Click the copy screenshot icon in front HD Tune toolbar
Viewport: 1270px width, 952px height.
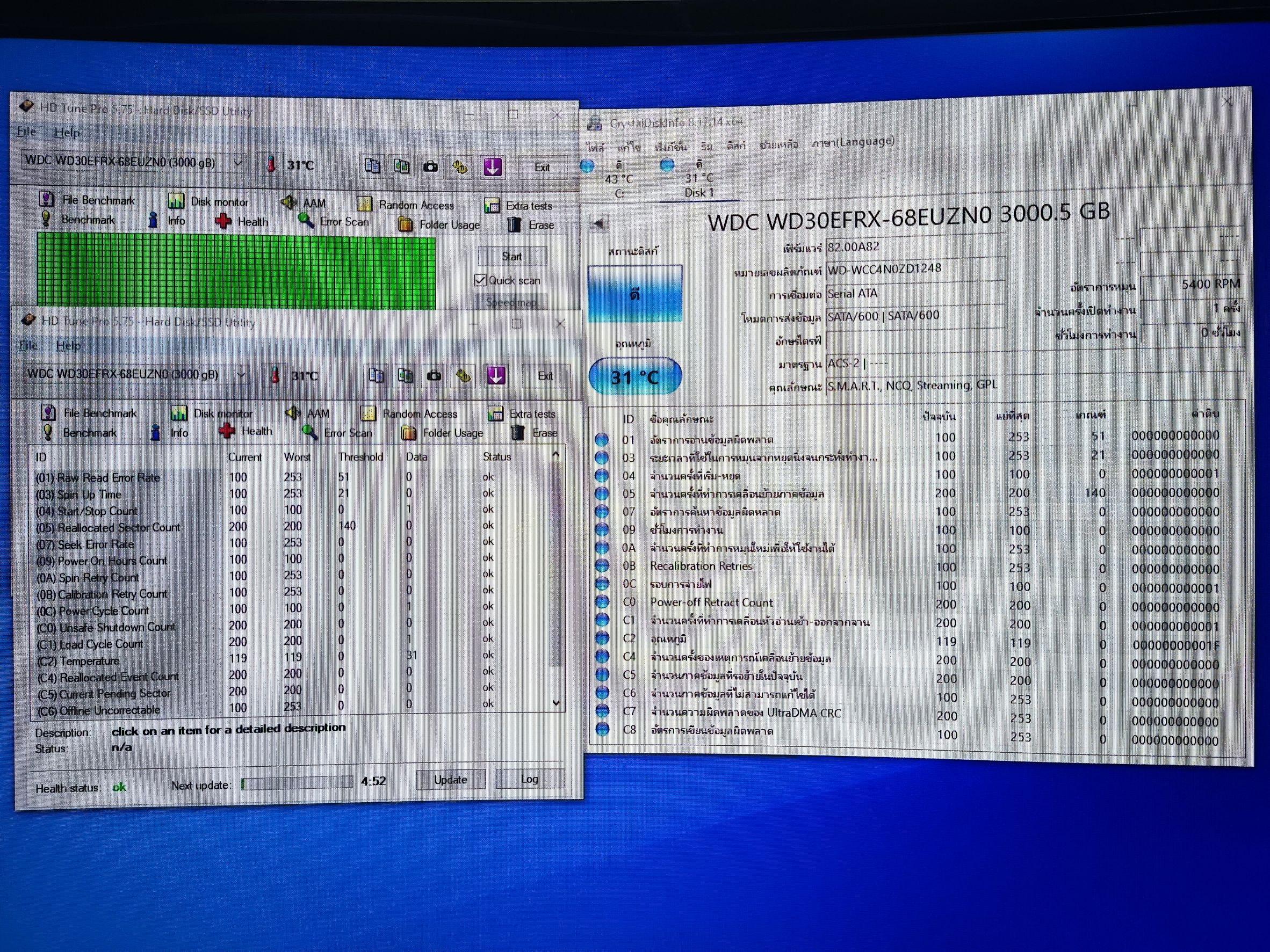point(406,376)
